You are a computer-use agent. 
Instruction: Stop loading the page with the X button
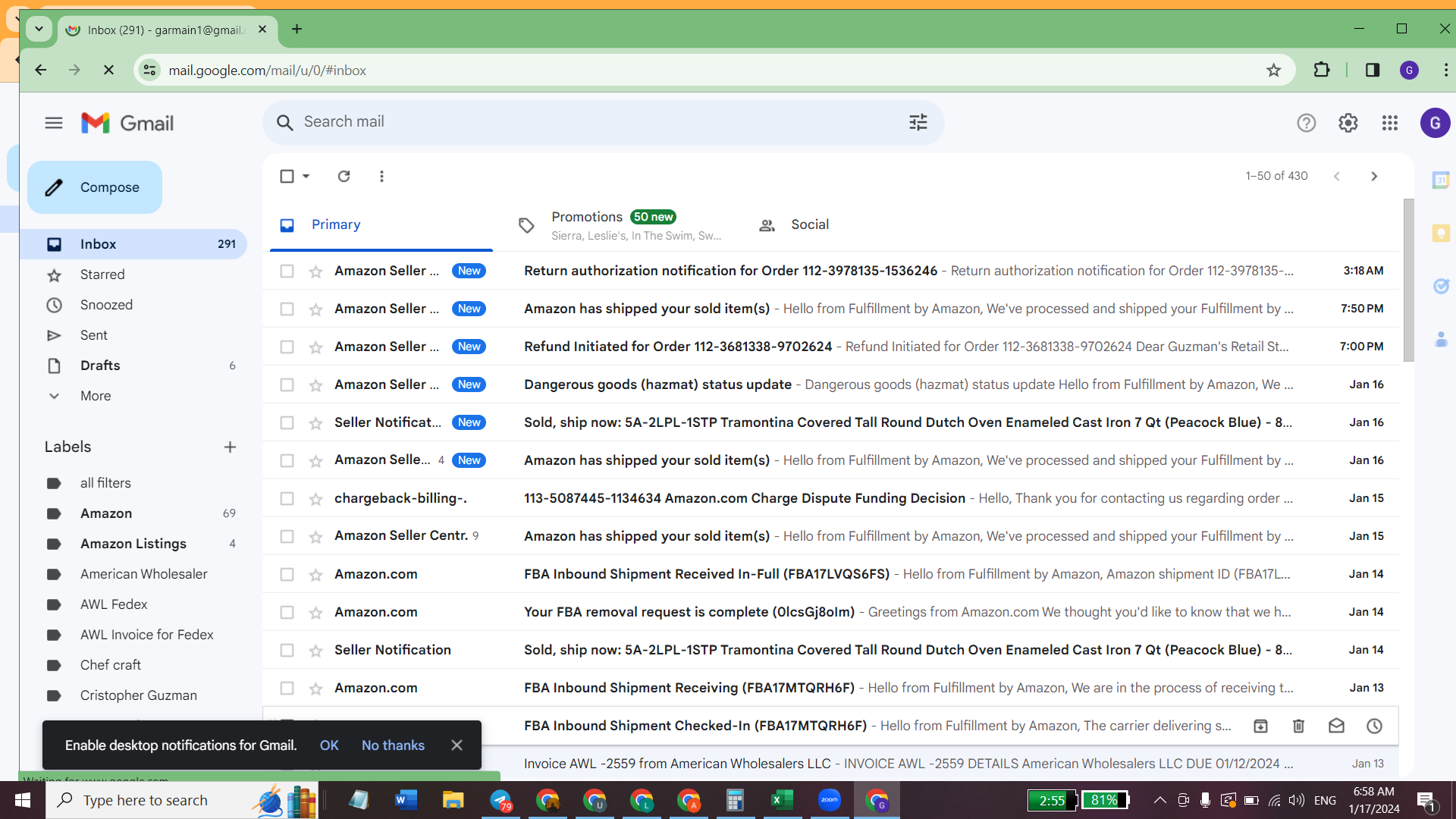point(108,70)
